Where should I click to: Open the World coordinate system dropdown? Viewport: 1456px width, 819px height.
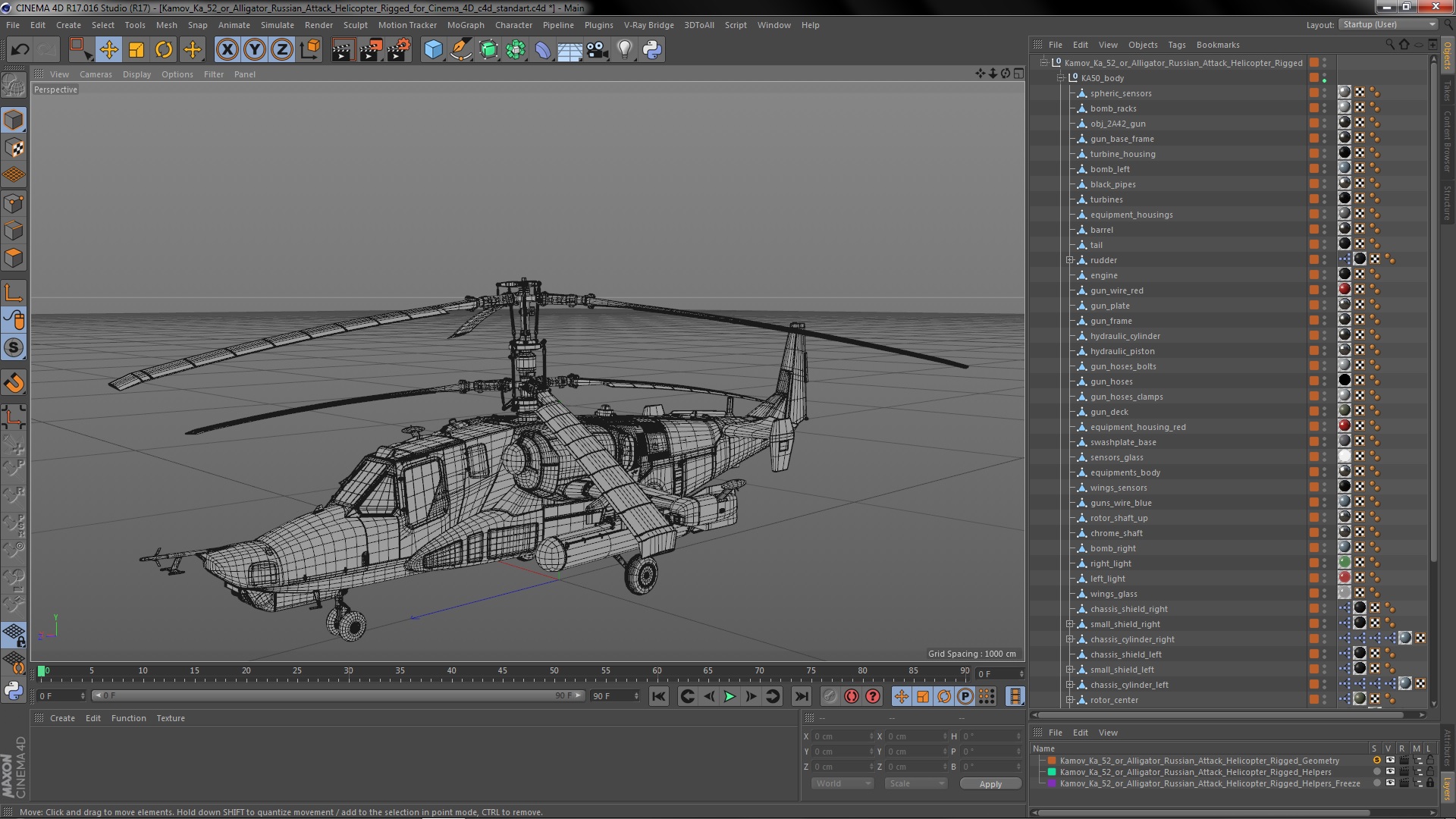843,783
